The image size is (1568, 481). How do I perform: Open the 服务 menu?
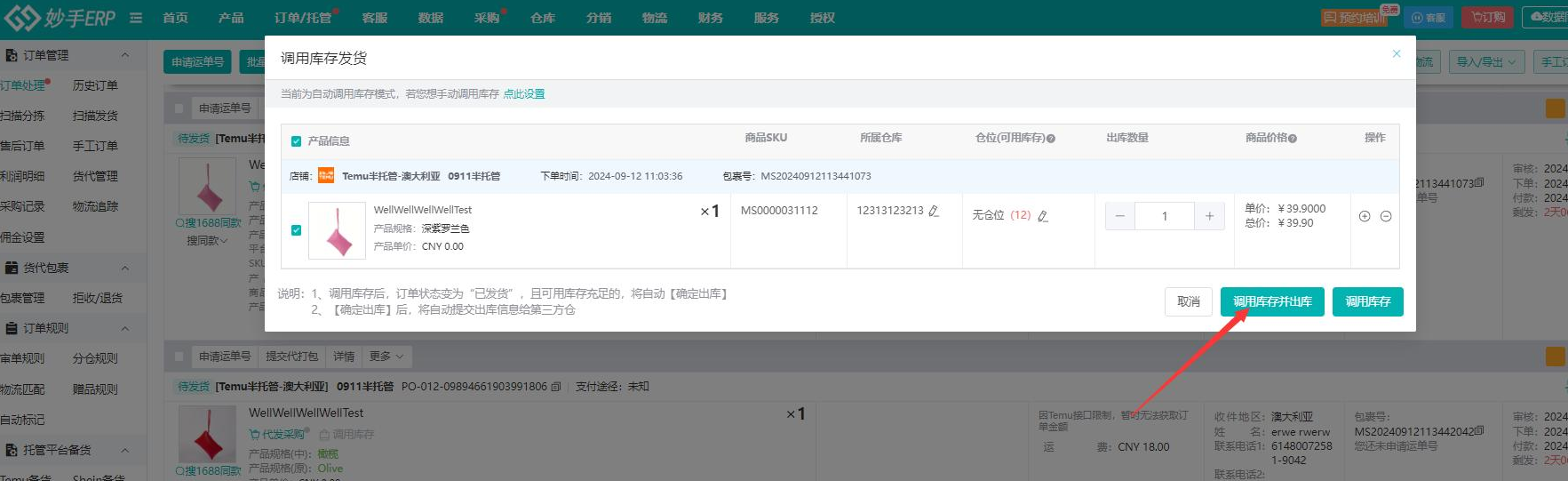click(767, 18)
